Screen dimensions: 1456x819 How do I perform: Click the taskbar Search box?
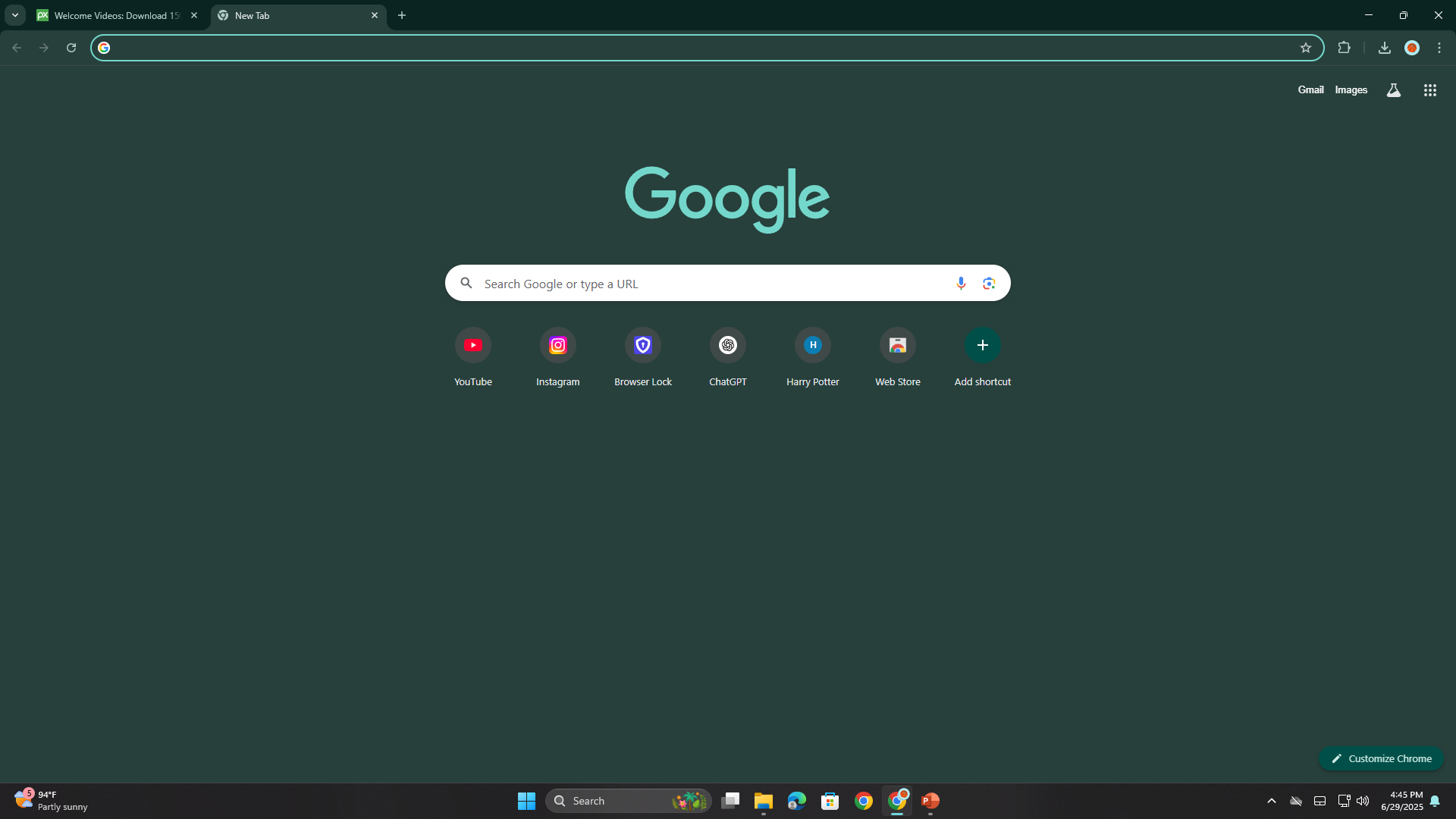pos(629,801)
